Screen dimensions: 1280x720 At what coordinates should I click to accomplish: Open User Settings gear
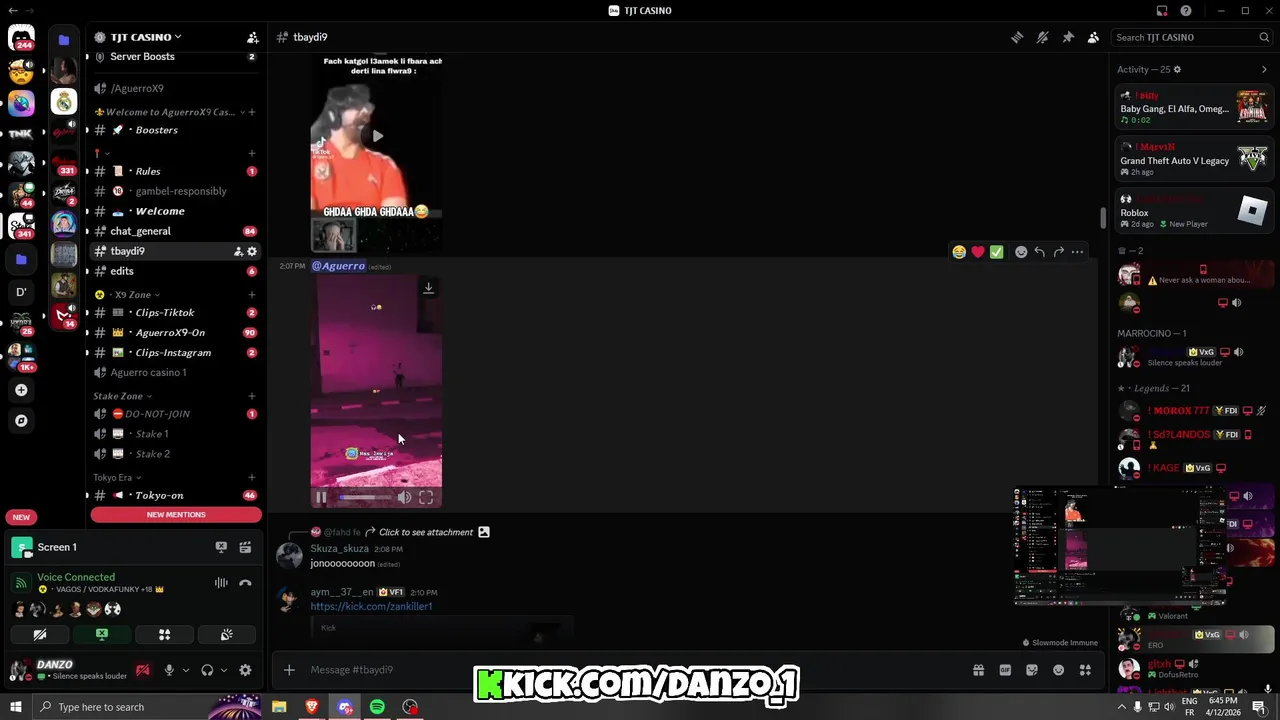click(x=245, y=670)
